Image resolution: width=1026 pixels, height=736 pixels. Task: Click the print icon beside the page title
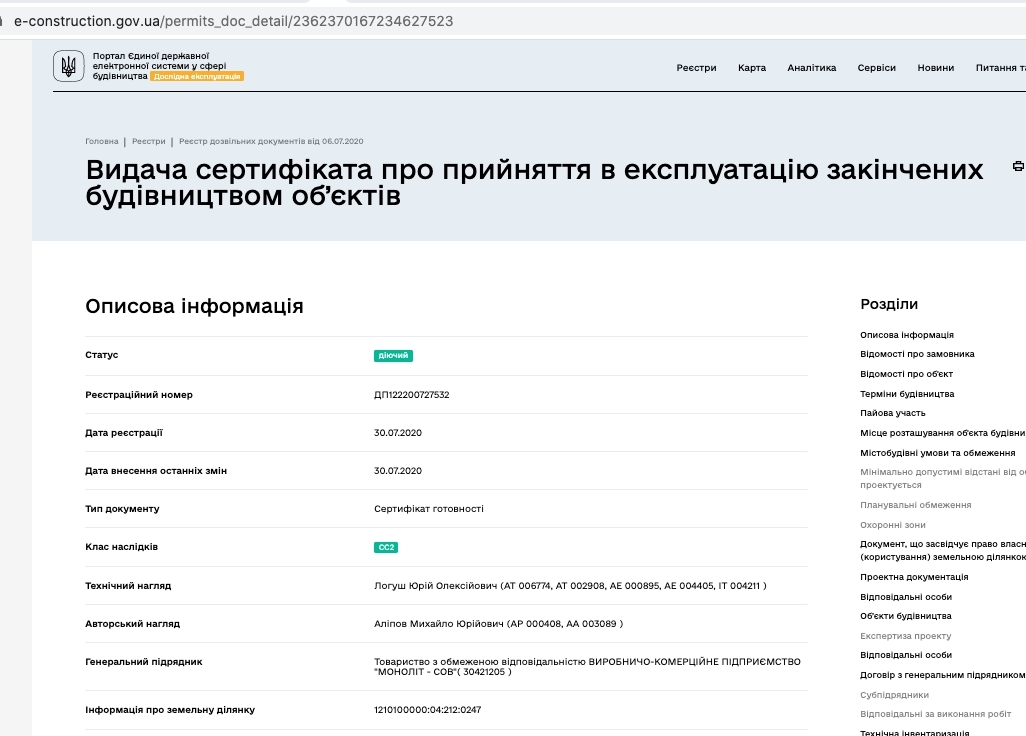1018,166
